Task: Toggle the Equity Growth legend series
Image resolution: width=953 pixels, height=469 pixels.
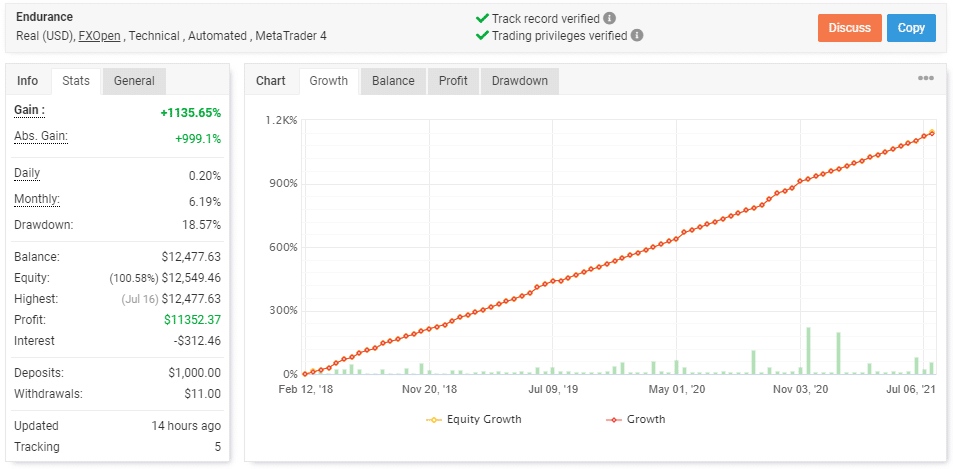Action: [474, 419]
